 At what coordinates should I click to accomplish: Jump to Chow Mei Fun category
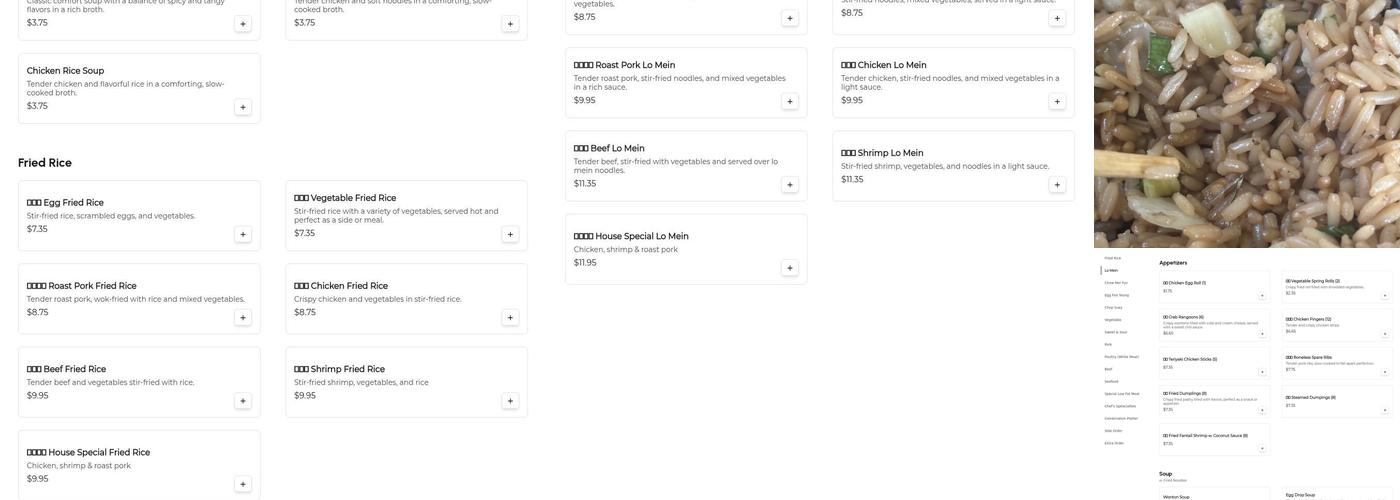click(1115, 283)
